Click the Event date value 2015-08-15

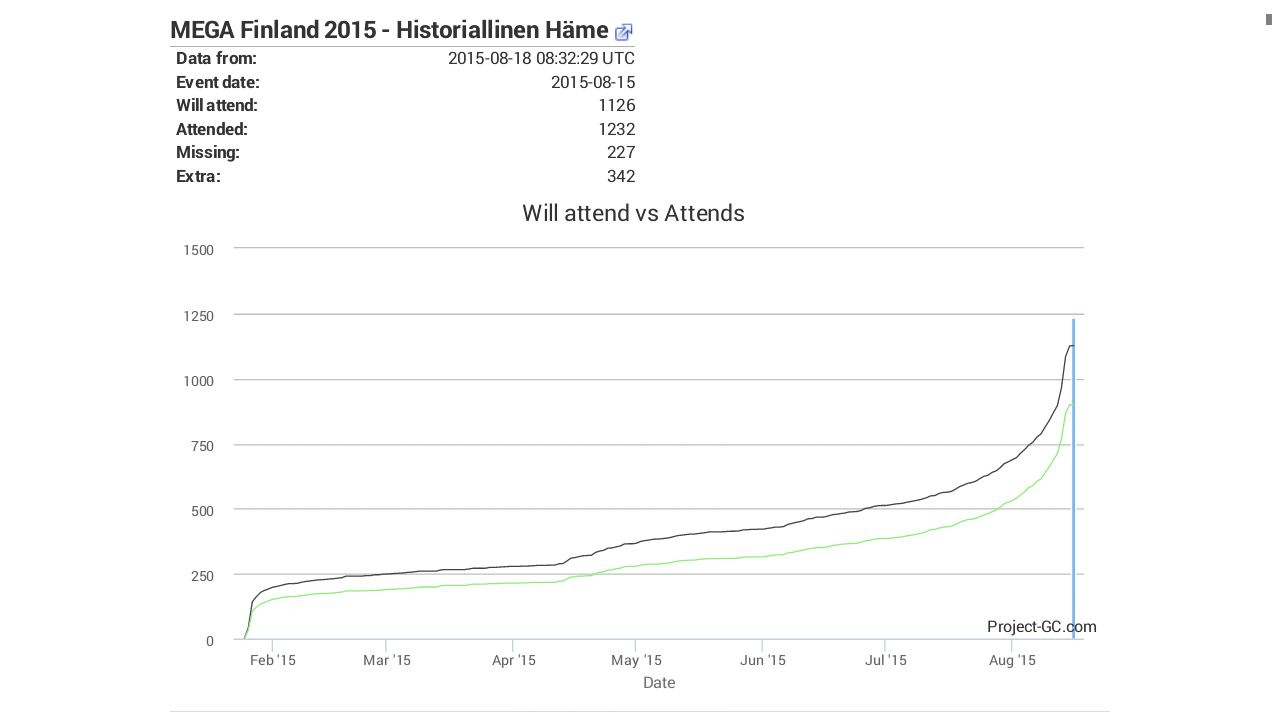click(593, 82)
